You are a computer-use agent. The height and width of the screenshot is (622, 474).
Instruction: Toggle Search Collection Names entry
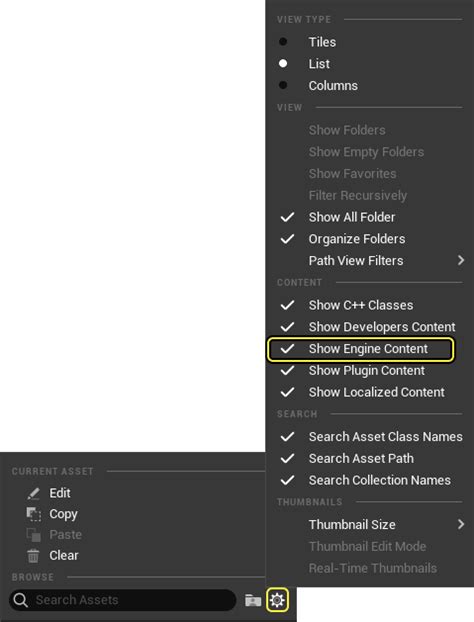pos(370,480)
